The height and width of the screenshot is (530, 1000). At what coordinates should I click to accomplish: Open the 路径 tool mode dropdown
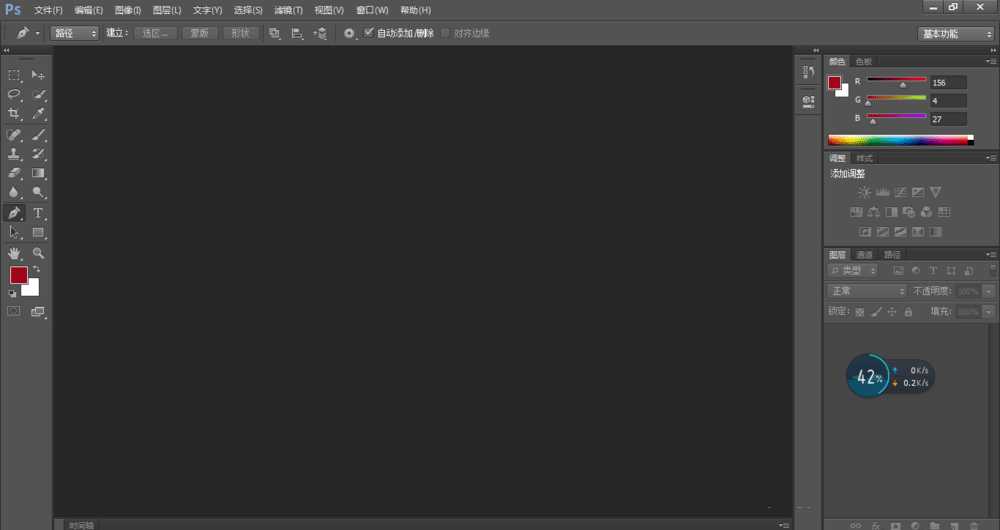coord(75,33)
